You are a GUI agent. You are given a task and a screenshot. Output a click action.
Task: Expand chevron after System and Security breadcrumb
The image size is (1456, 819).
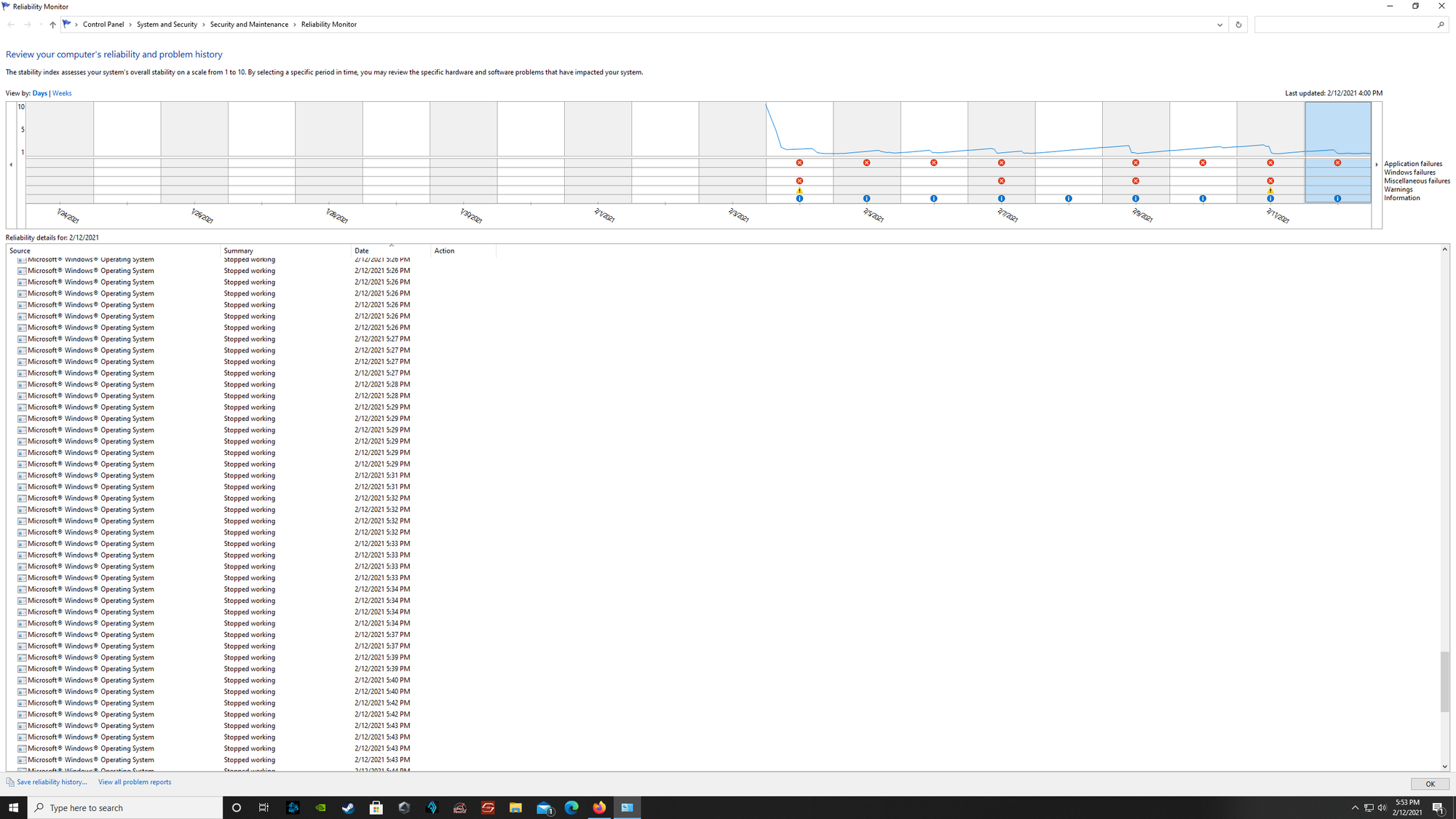coord(204,25)
